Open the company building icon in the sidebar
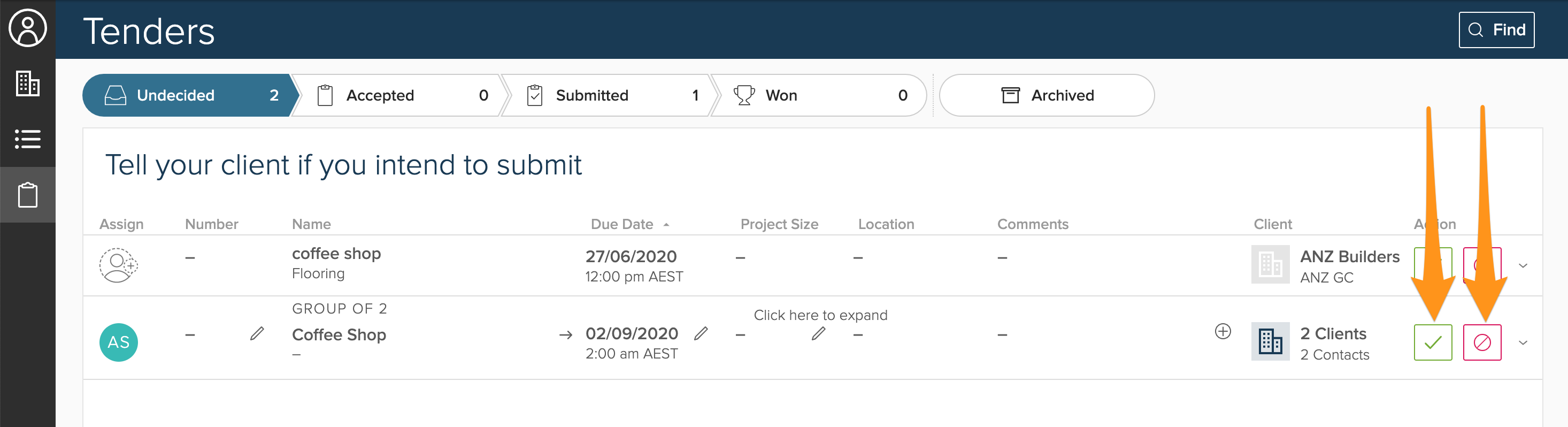This screenshot has height=427, width=1568. [27, 83]
